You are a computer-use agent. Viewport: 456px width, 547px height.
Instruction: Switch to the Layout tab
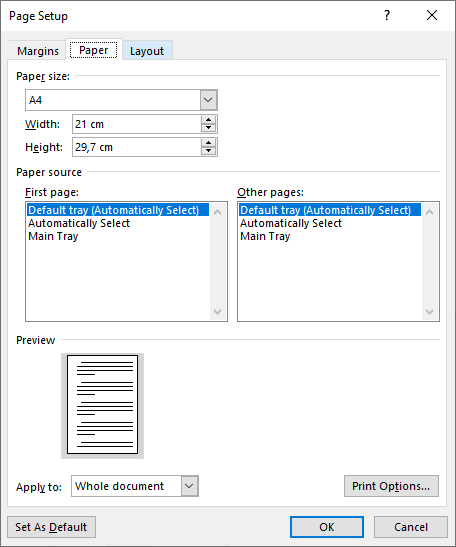(147, 51)
